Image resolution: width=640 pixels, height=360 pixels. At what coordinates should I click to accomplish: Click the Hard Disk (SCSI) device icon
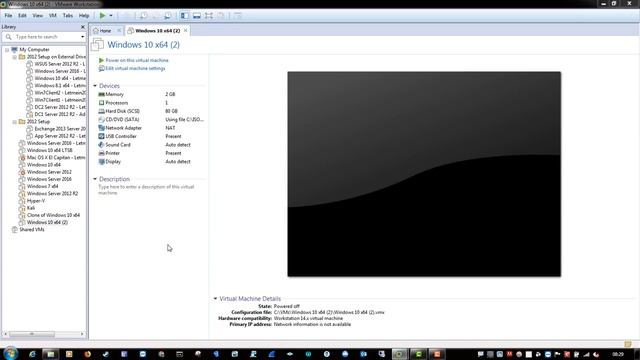(x=101, y=111)
